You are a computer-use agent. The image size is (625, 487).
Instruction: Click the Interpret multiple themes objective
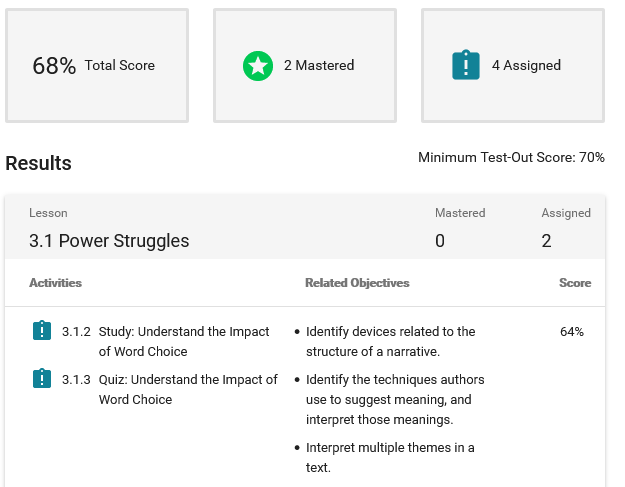(390, 458)
